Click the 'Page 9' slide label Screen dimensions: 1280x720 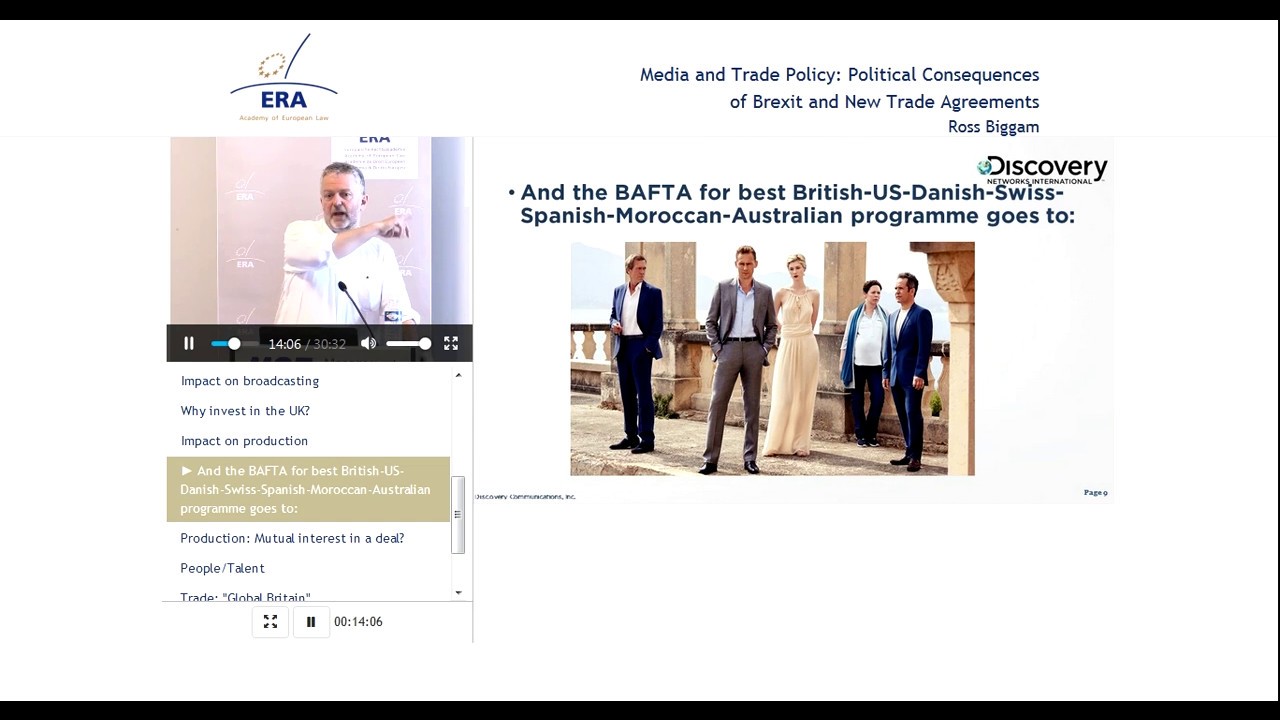[x=1095, y=492]
